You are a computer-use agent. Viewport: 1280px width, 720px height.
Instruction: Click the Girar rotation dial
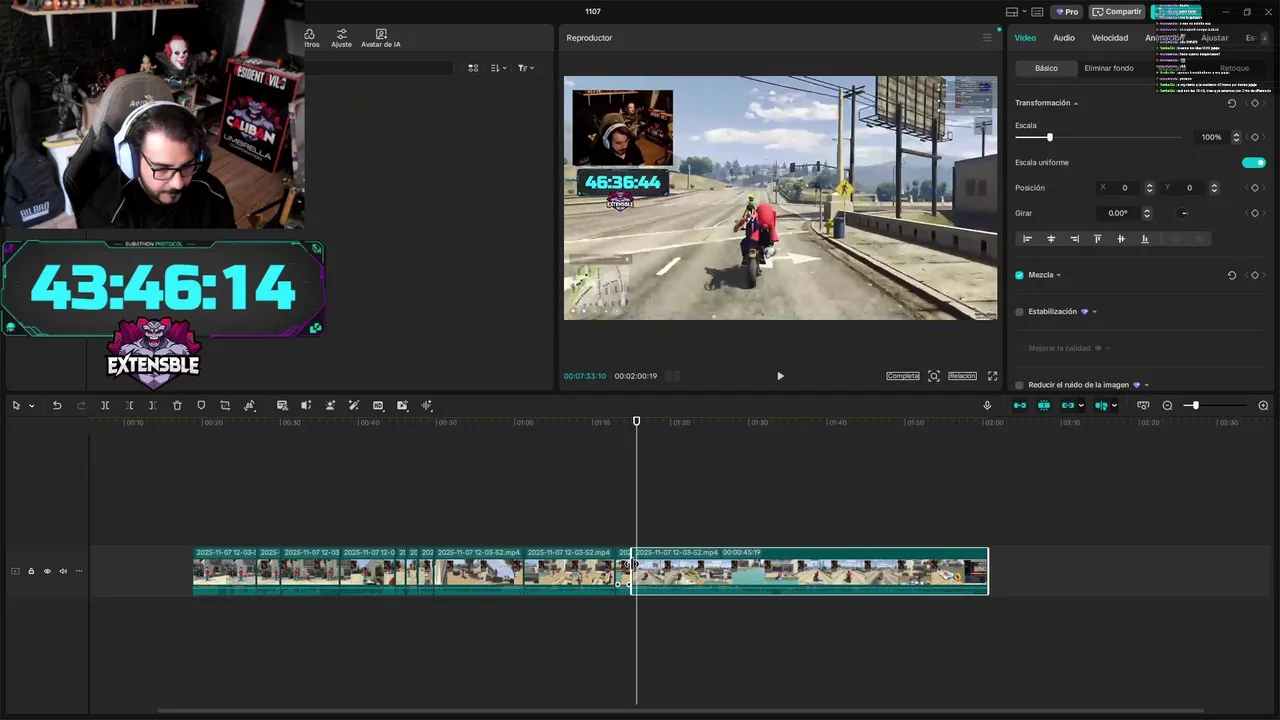point(1184,213)
